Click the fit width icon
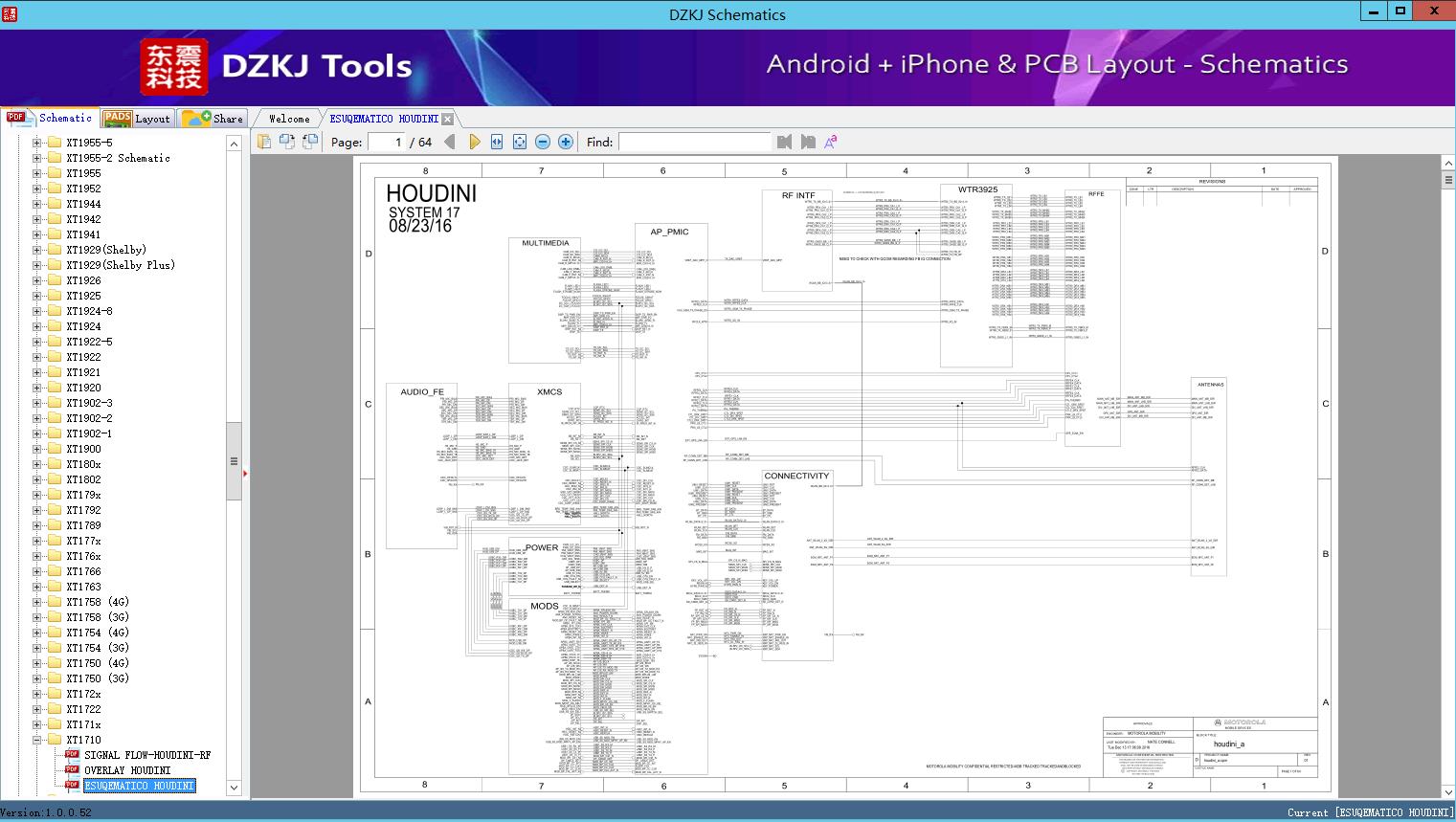Screen dimensions: 1456x822 (x=497, y=142)
